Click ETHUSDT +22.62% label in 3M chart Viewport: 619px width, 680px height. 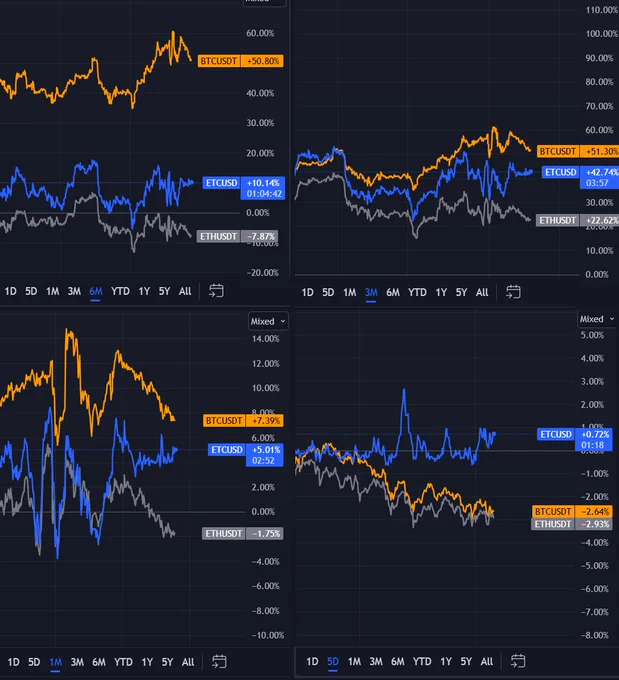point(577,220)
